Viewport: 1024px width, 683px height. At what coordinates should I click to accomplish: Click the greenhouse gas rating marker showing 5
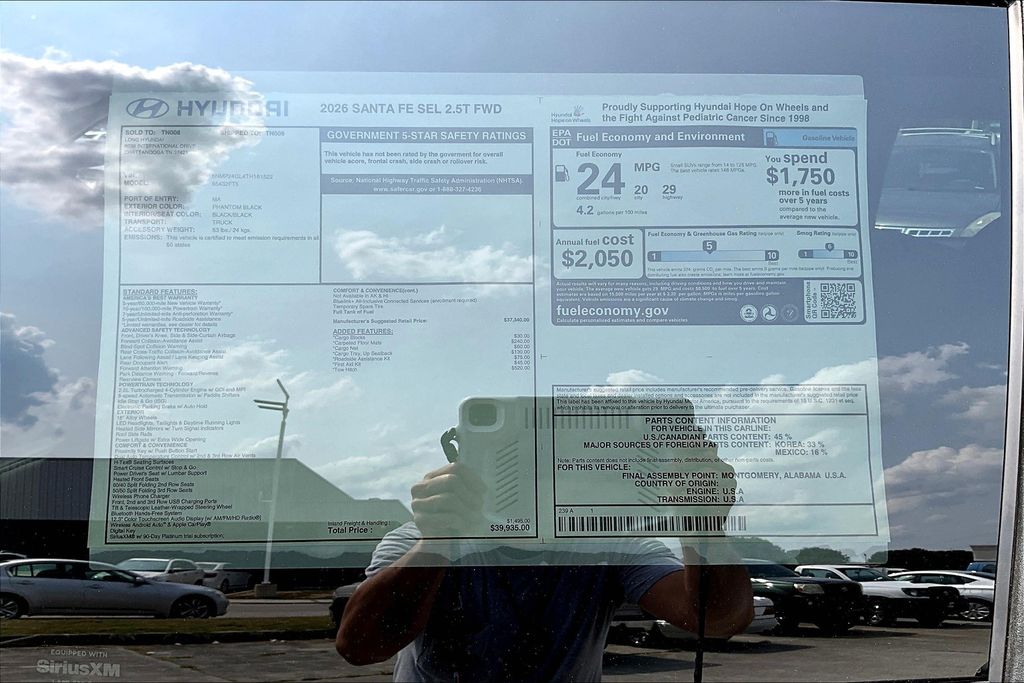(x=709, y=246)
